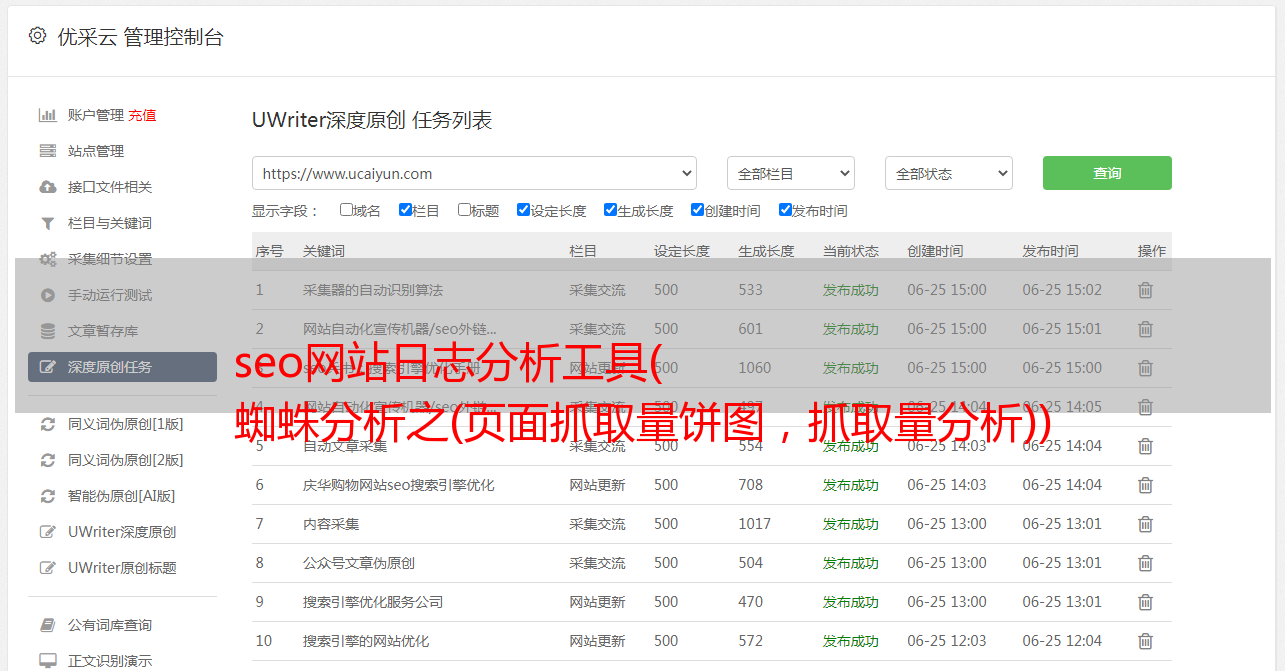The image size is (1285, 671).
Task: Click the 关键词 column header
Action: tap(324, 251)
